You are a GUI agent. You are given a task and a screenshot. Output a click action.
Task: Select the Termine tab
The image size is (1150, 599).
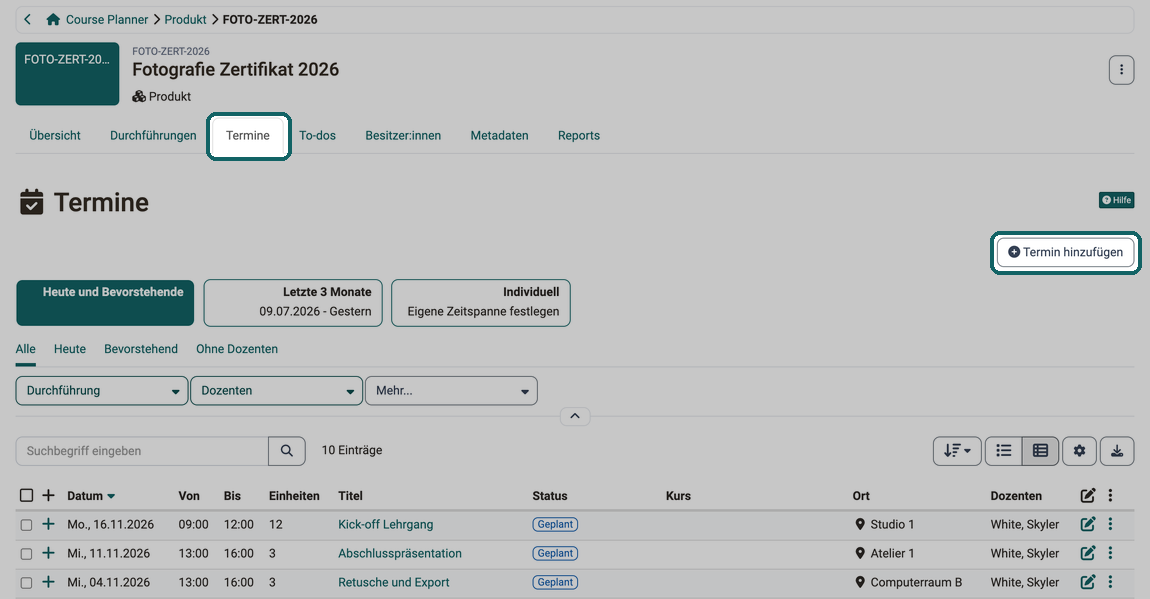[248, 136]
